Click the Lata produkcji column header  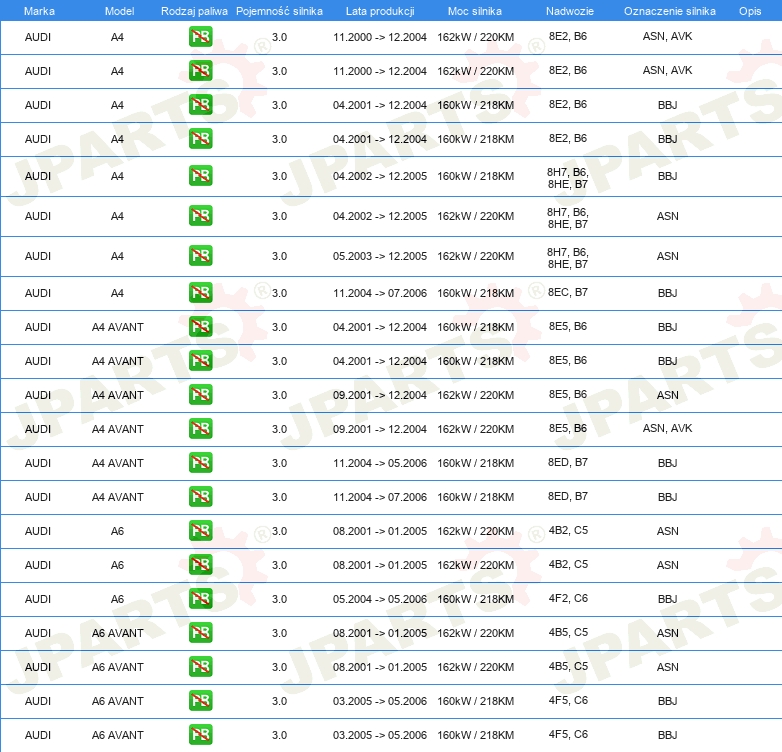[x=379, y=10]
